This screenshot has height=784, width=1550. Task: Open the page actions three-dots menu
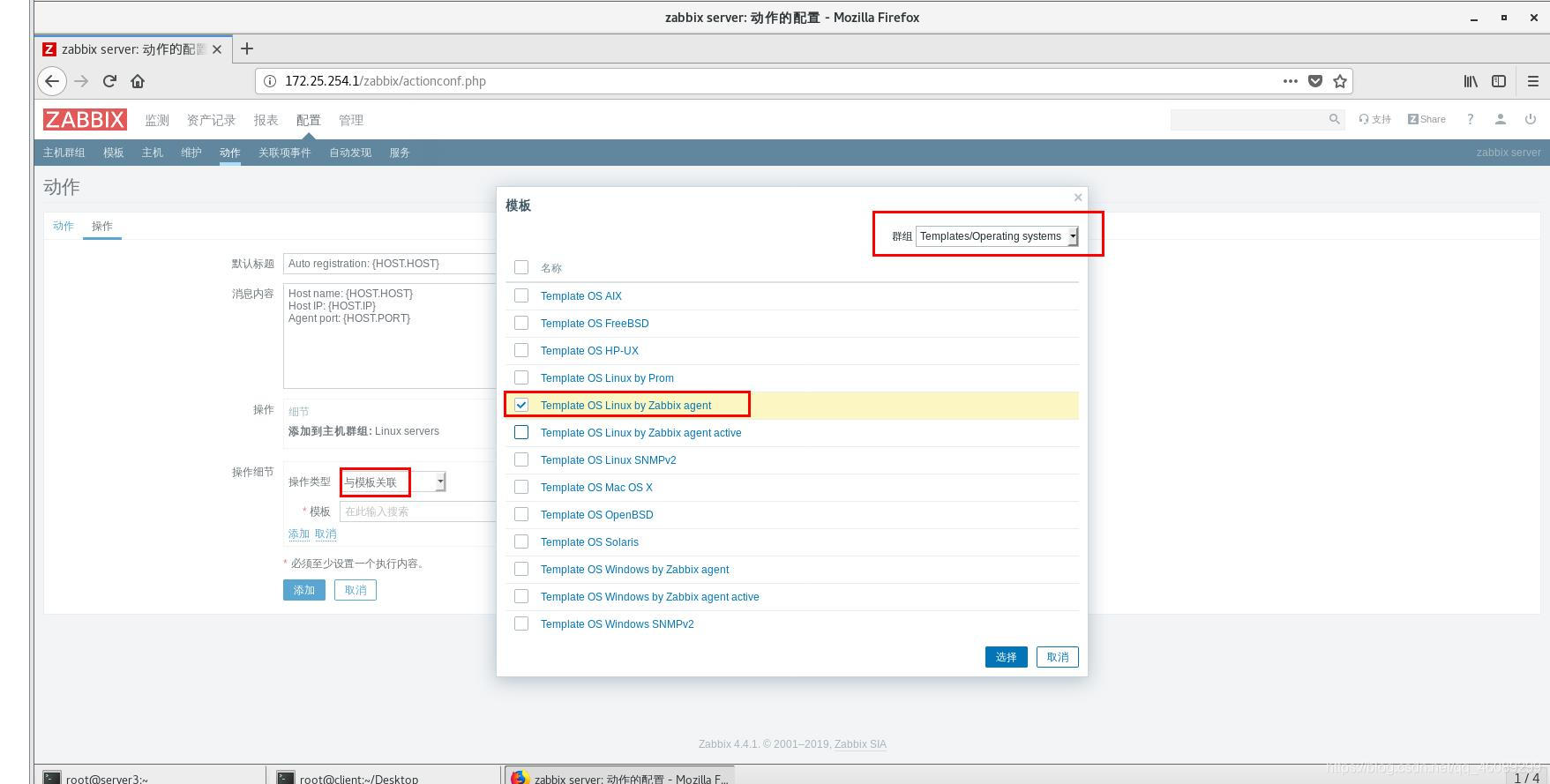[1290, 81]
